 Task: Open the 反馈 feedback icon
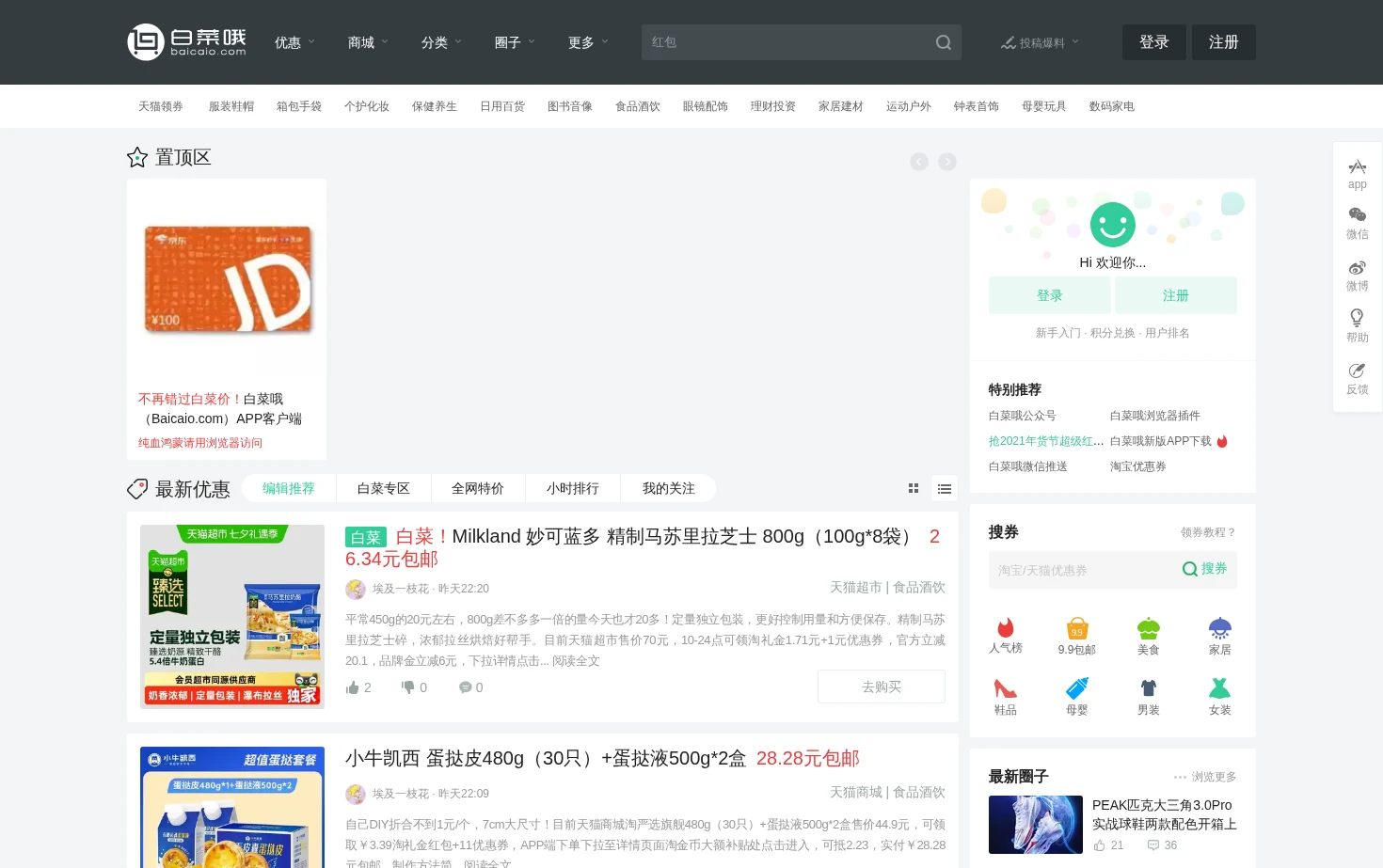point(1357,378)
